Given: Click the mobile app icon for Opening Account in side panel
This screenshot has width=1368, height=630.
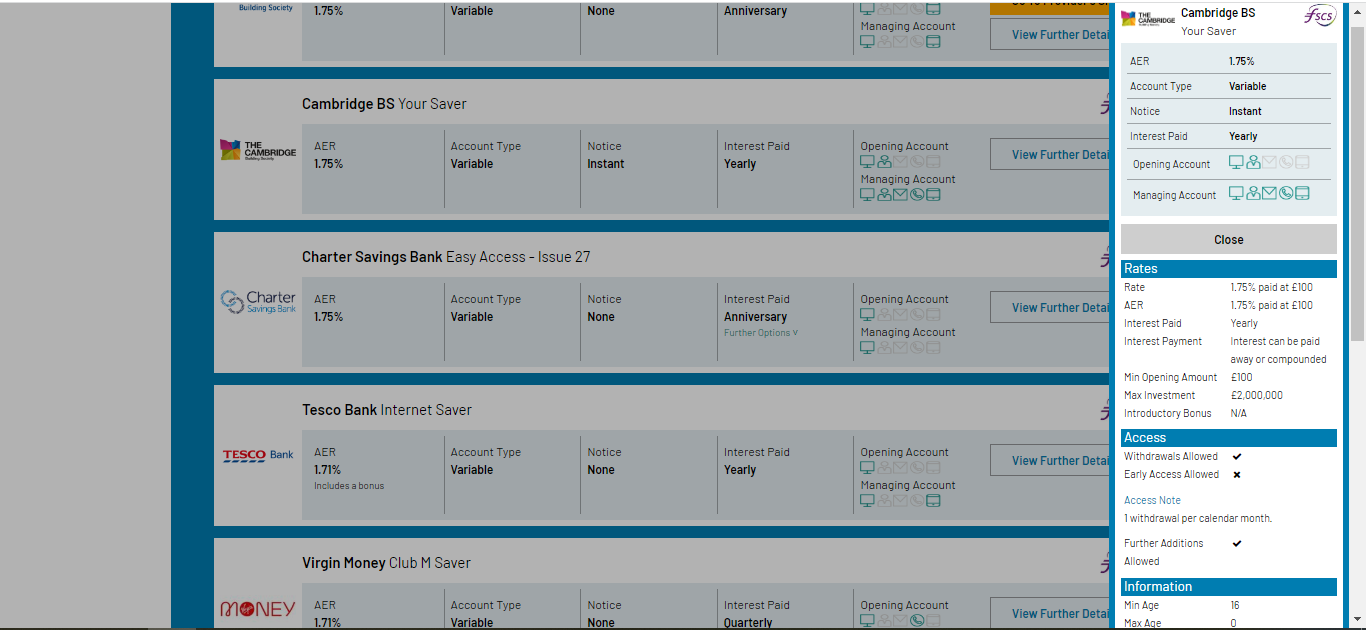Looking at the screenshot, I should (x=1302, y=162).
